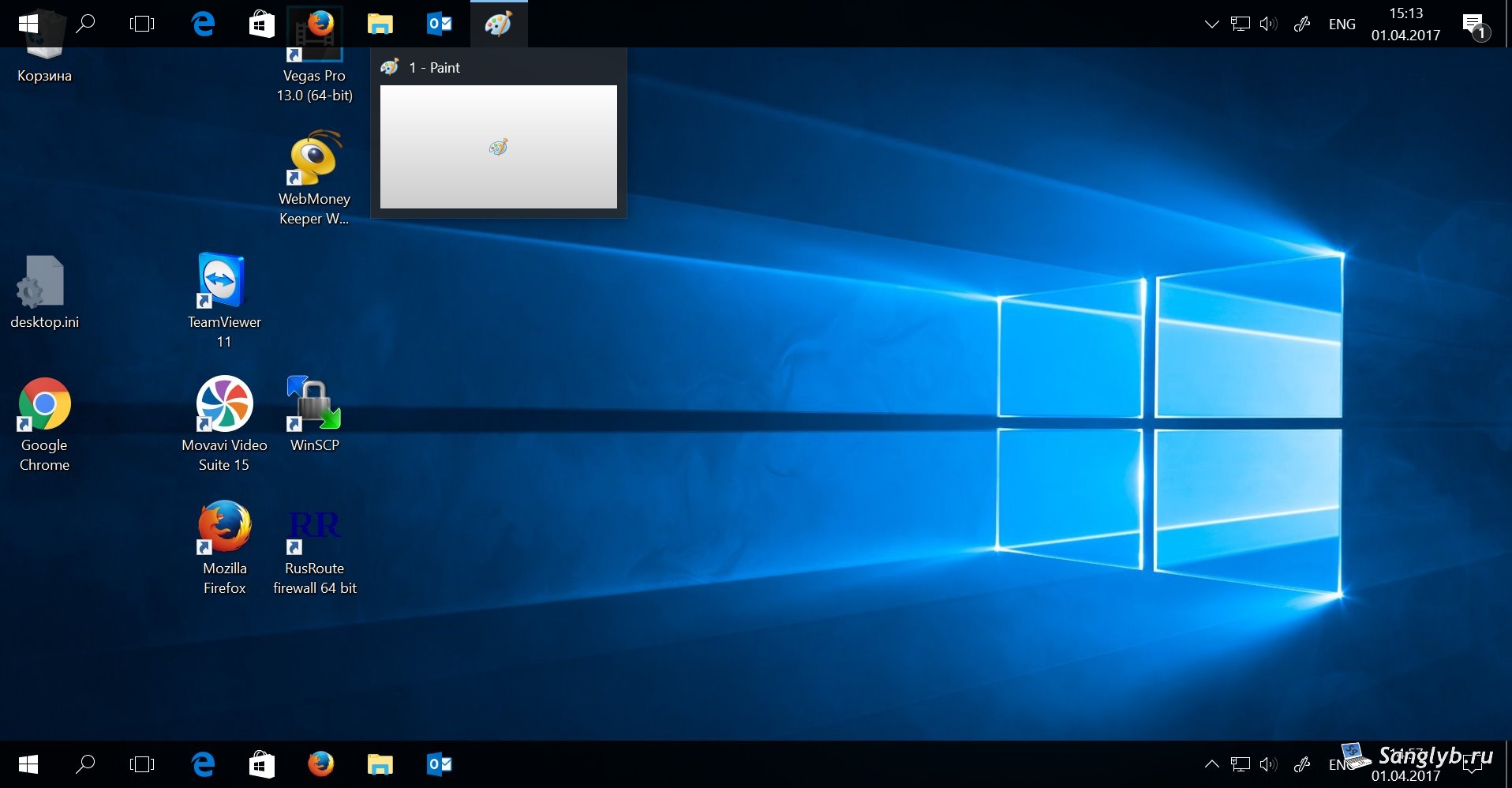Expand hidden tray icons in bottom taskbar
The width and height of the screenshot is (1512, 788).
(x=1211, y=764)
